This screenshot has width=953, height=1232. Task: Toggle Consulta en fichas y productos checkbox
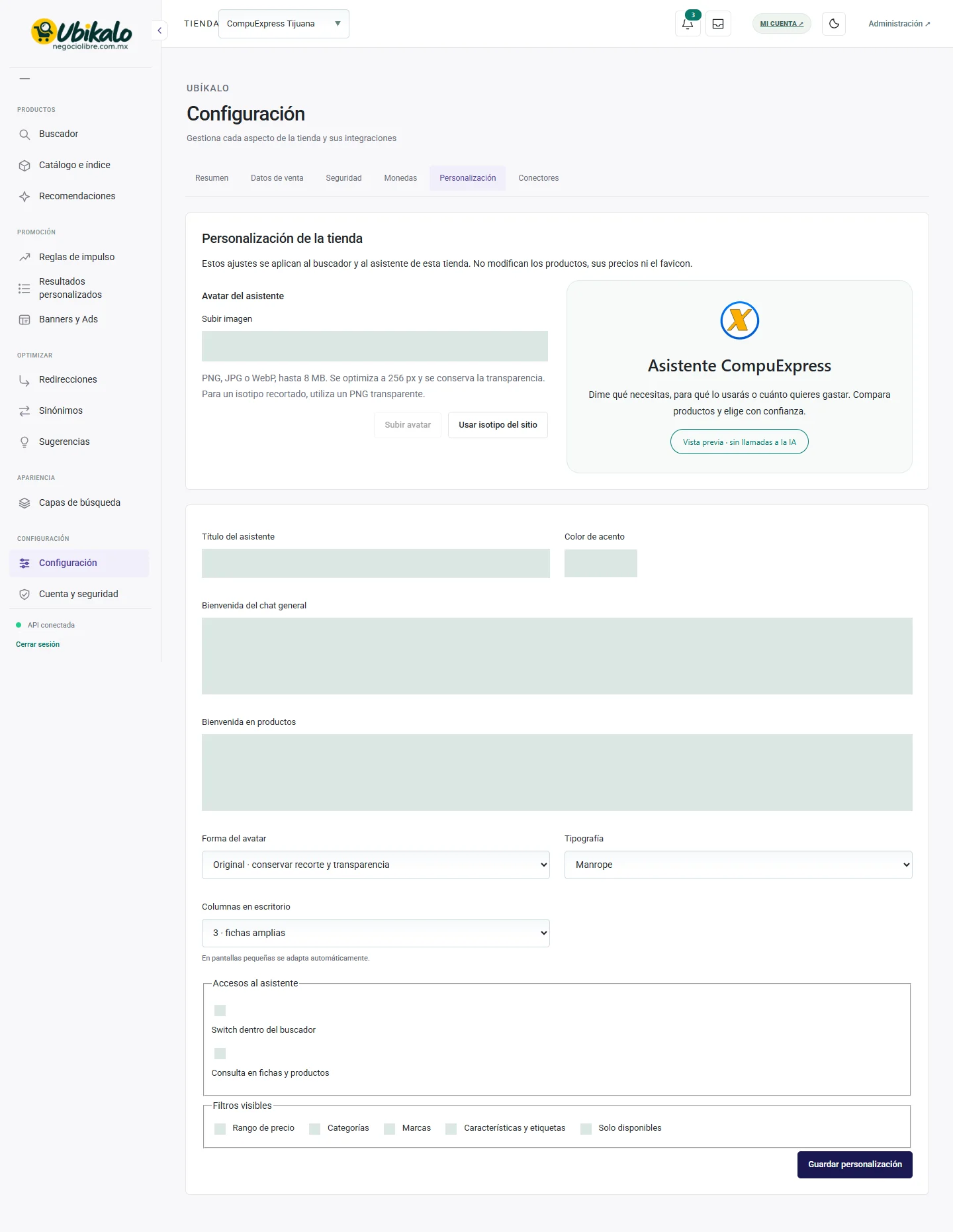click(220, 1053)
